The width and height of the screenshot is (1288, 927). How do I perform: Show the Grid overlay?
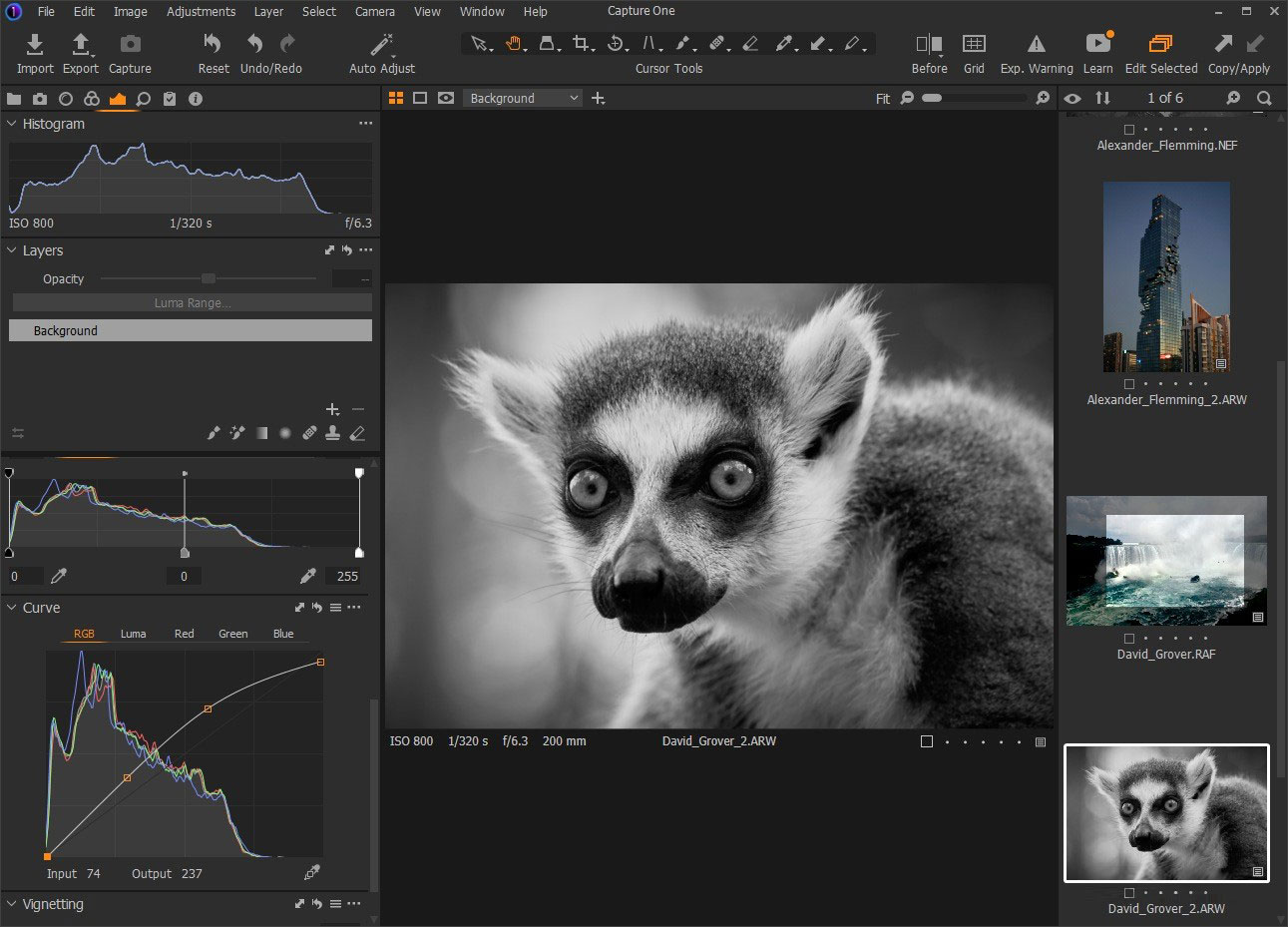click(x=974, y=45)
